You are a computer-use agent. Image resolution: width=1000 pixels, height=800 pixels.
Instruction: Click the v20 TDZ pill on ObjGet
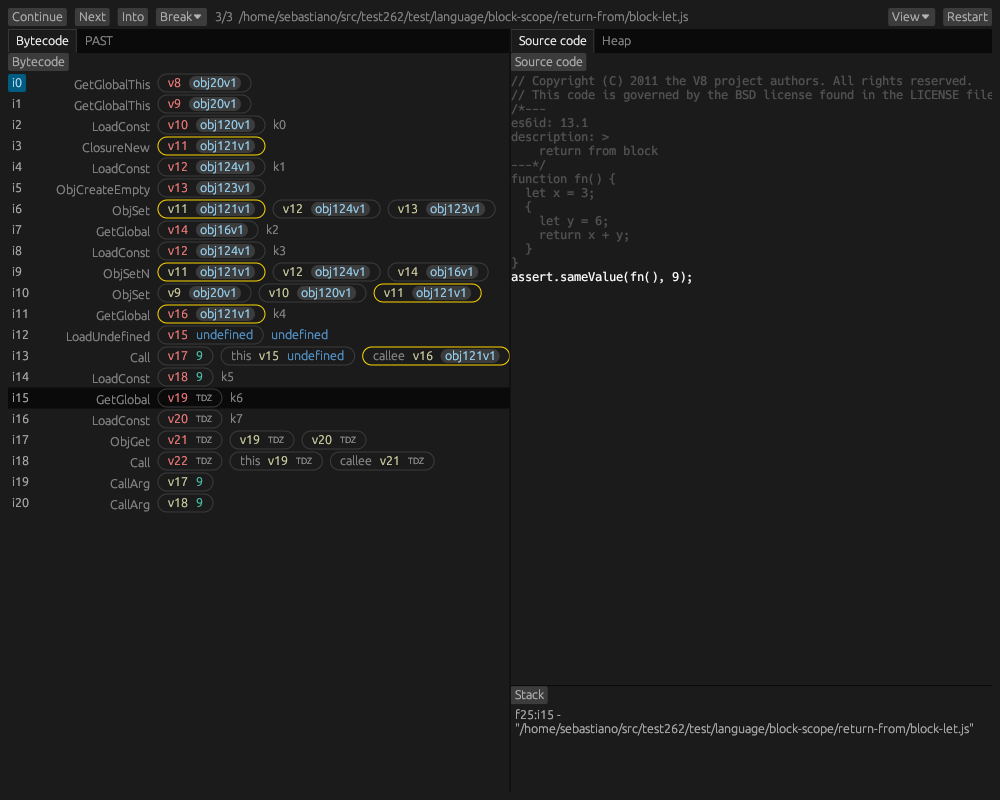[334, 439]
